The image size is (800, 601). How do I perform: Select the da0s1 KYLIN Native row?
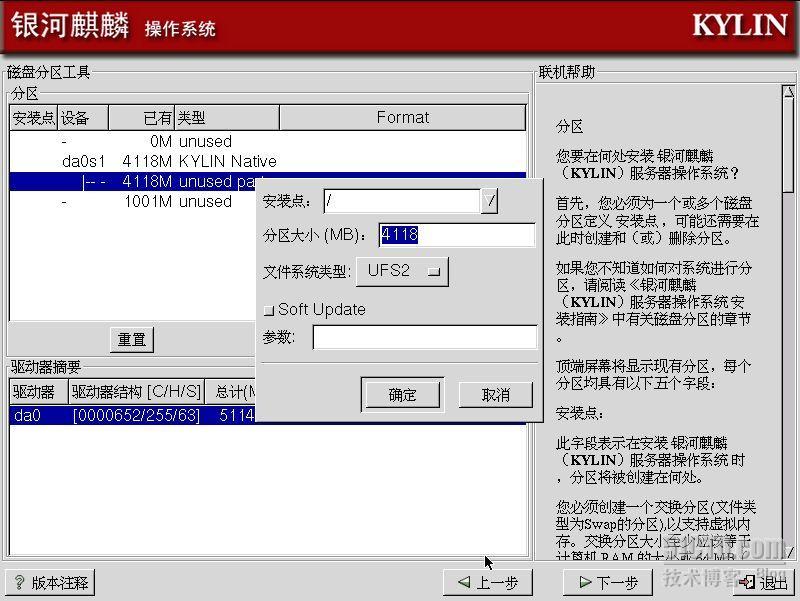[x=267, y=161]
